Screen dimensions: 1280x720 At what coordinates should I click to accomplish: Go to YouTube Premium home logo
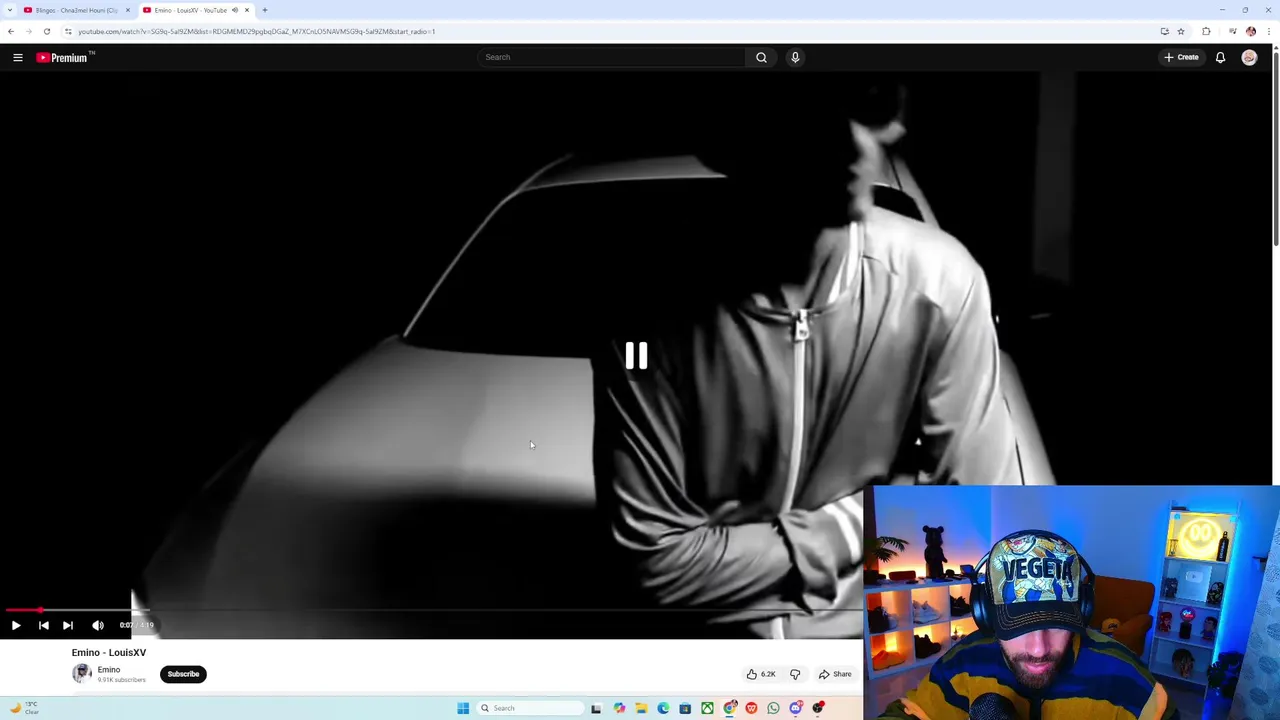coord(65,57)
